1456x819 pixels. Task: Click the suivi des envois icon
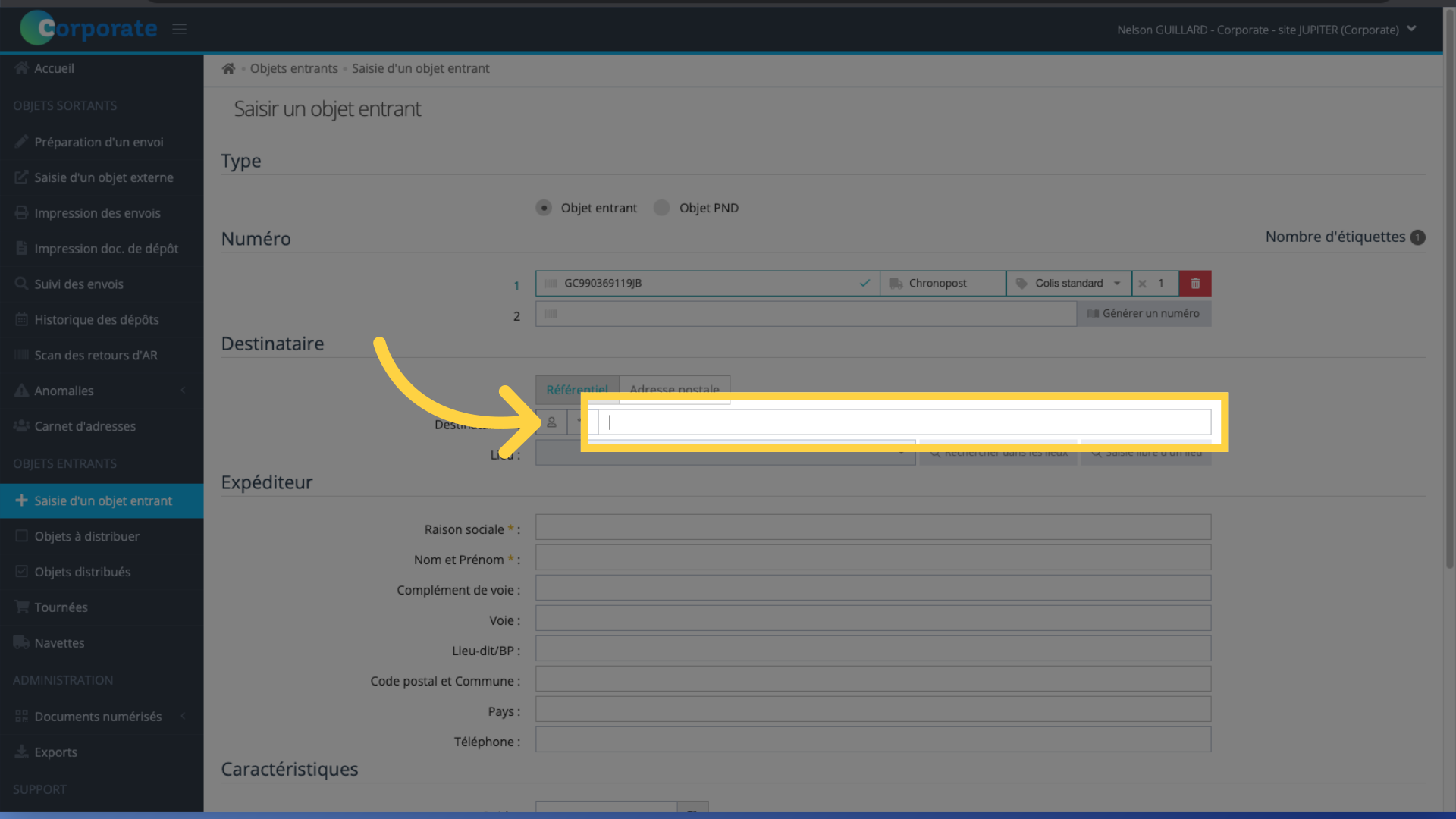pyautogui.click(x=20, y=283)
